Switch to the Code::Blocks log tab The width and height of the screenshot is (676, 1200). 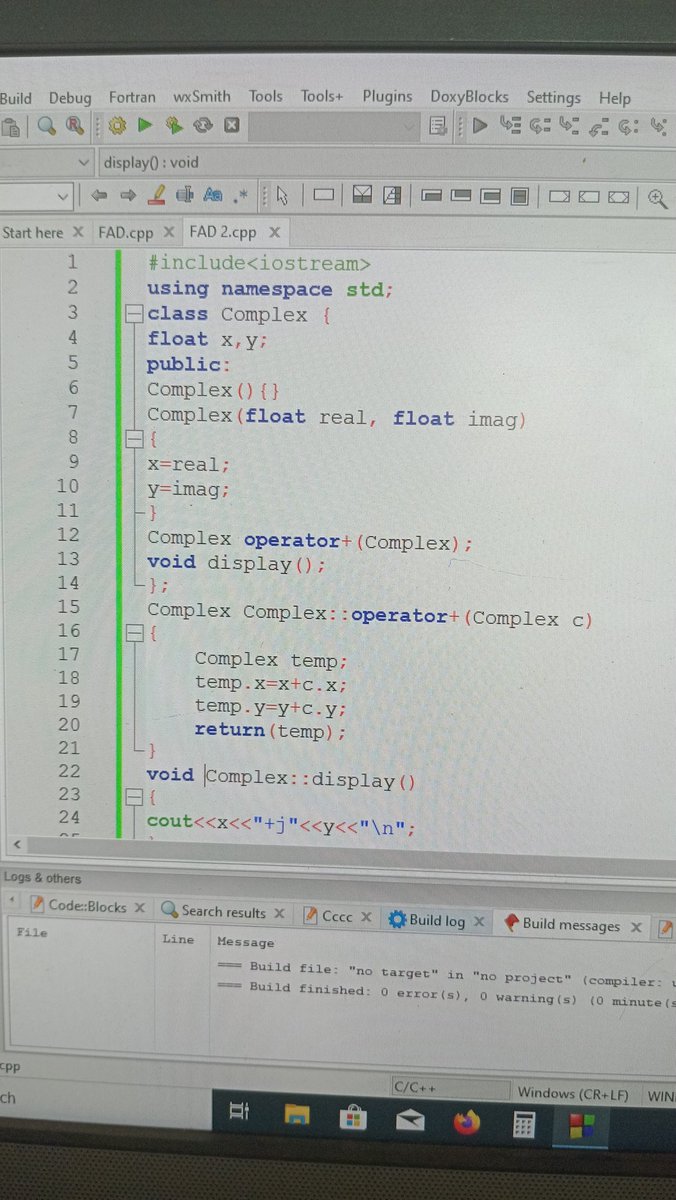click(x=87, y=907)
